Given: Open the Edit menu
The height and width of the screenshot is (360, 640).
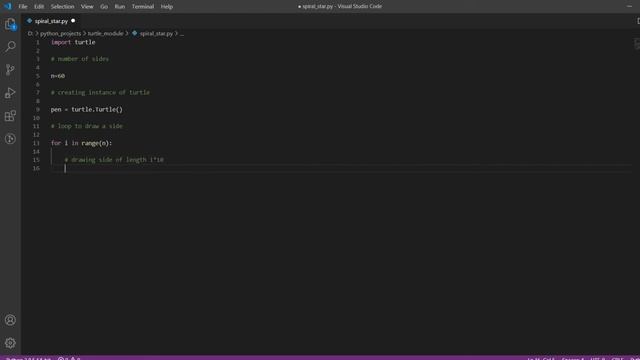Looking at the screenshot, I should pos(39,7).
